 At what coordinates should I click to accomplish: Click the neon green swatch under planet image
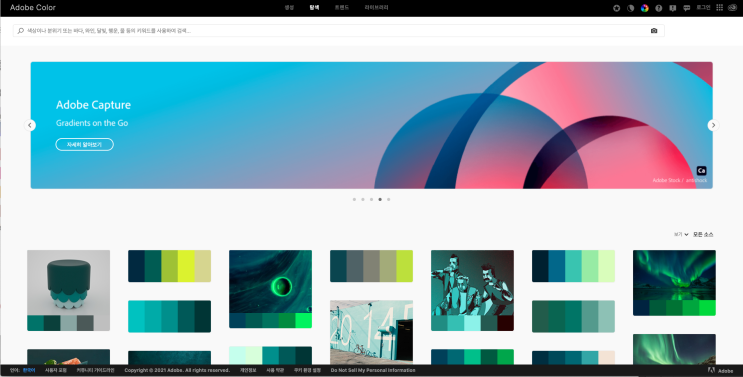pos(304,321)
